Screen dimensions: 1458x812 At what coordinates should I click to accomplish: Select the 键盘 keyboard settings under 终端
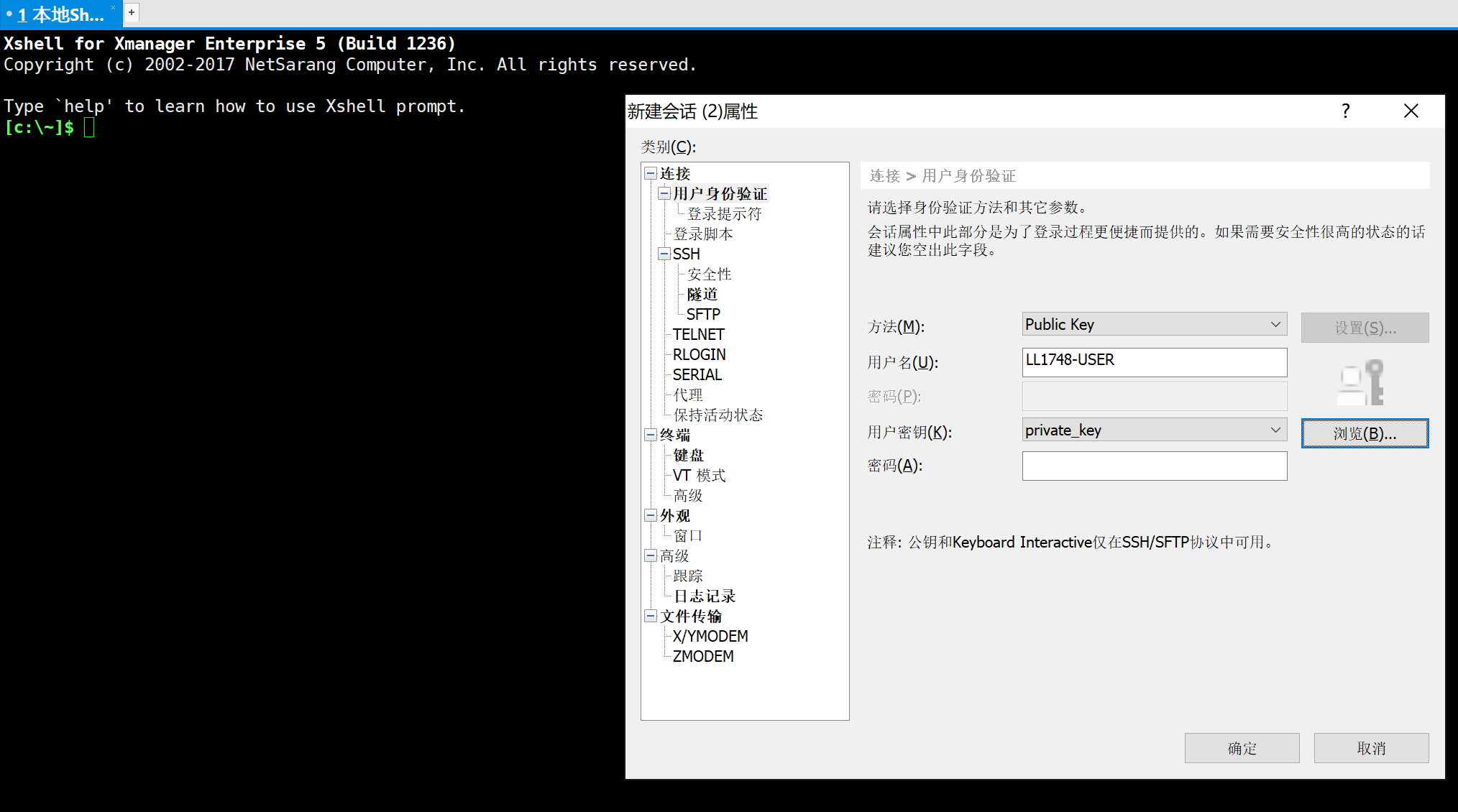point(688,455)
